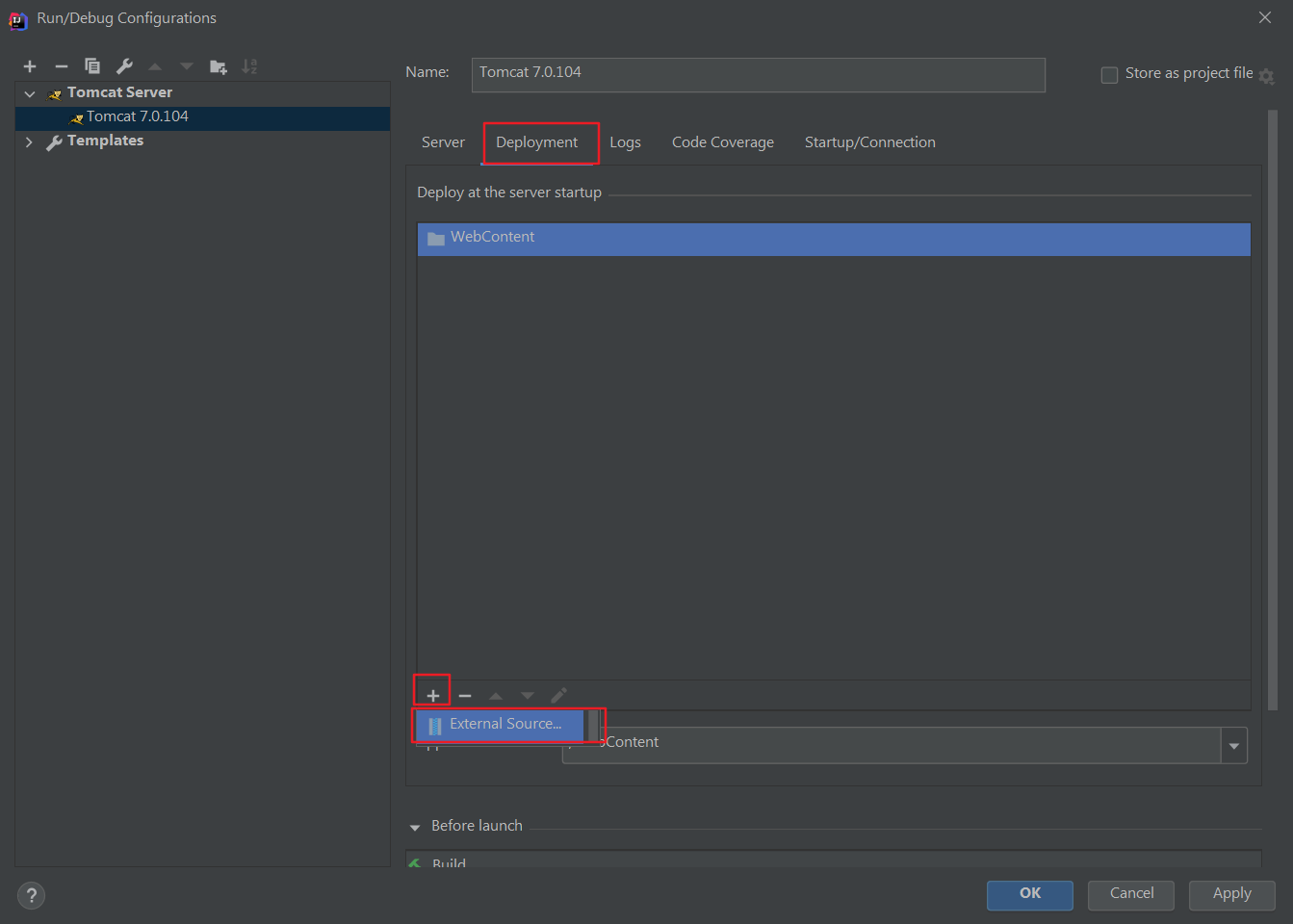The width and height of the screenshot is (1293, 924).
Task: Open edit templates wrench icon
Action: pos(124,66)
